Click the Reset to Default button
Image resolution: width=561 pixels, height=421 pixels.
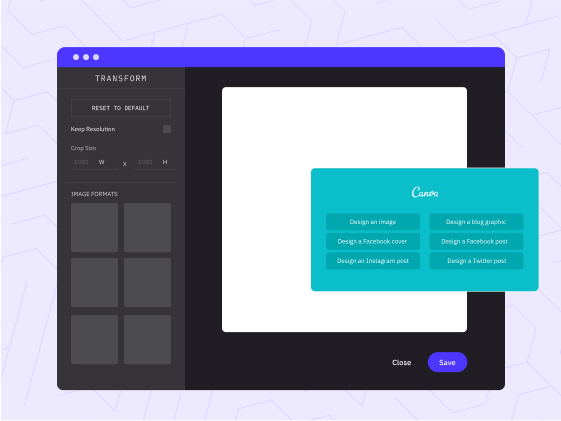(121, 108)
